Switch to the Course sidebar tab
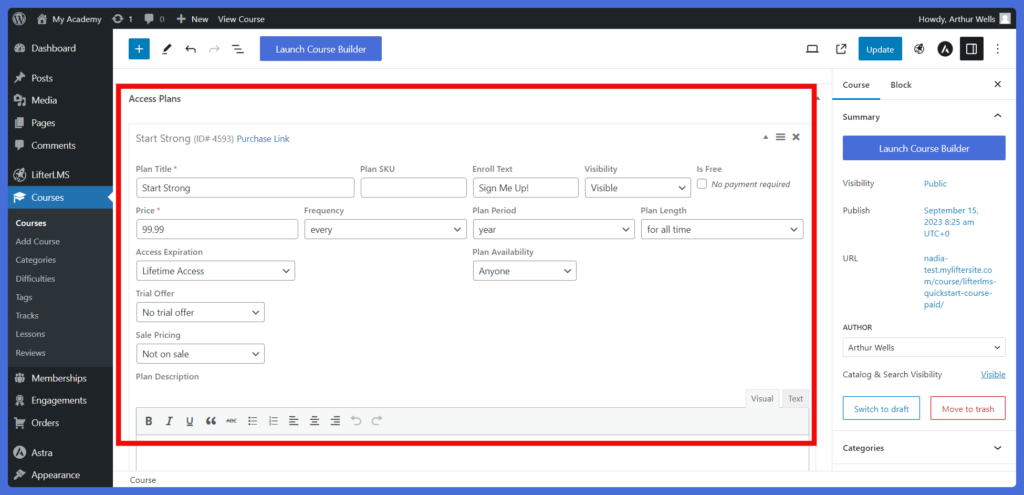Viewport: 1024px width, 495px height. point(856,85)
